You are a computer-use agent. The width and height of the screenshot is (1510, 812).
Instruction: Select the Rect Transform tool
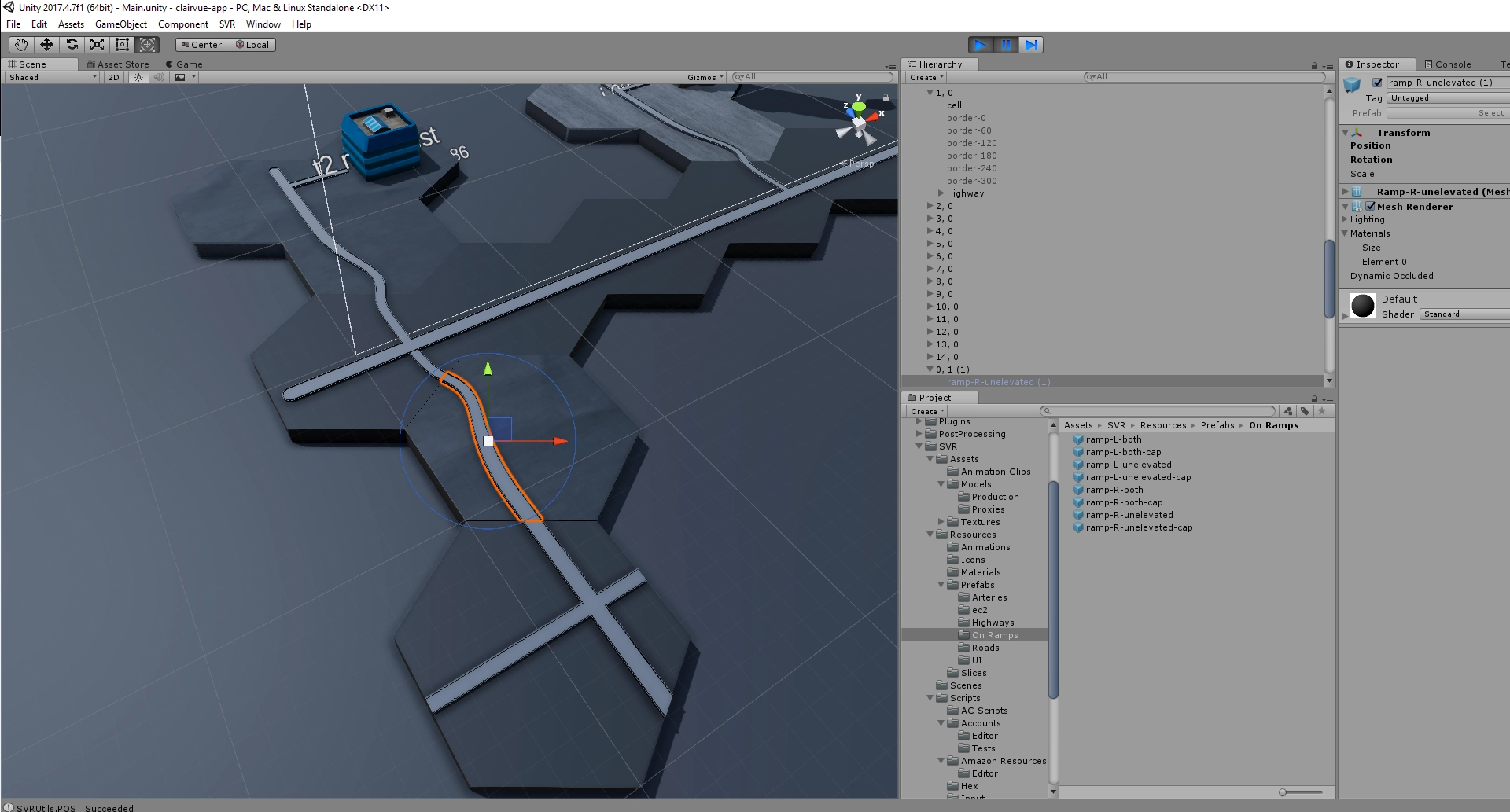(x=122, y=45)
